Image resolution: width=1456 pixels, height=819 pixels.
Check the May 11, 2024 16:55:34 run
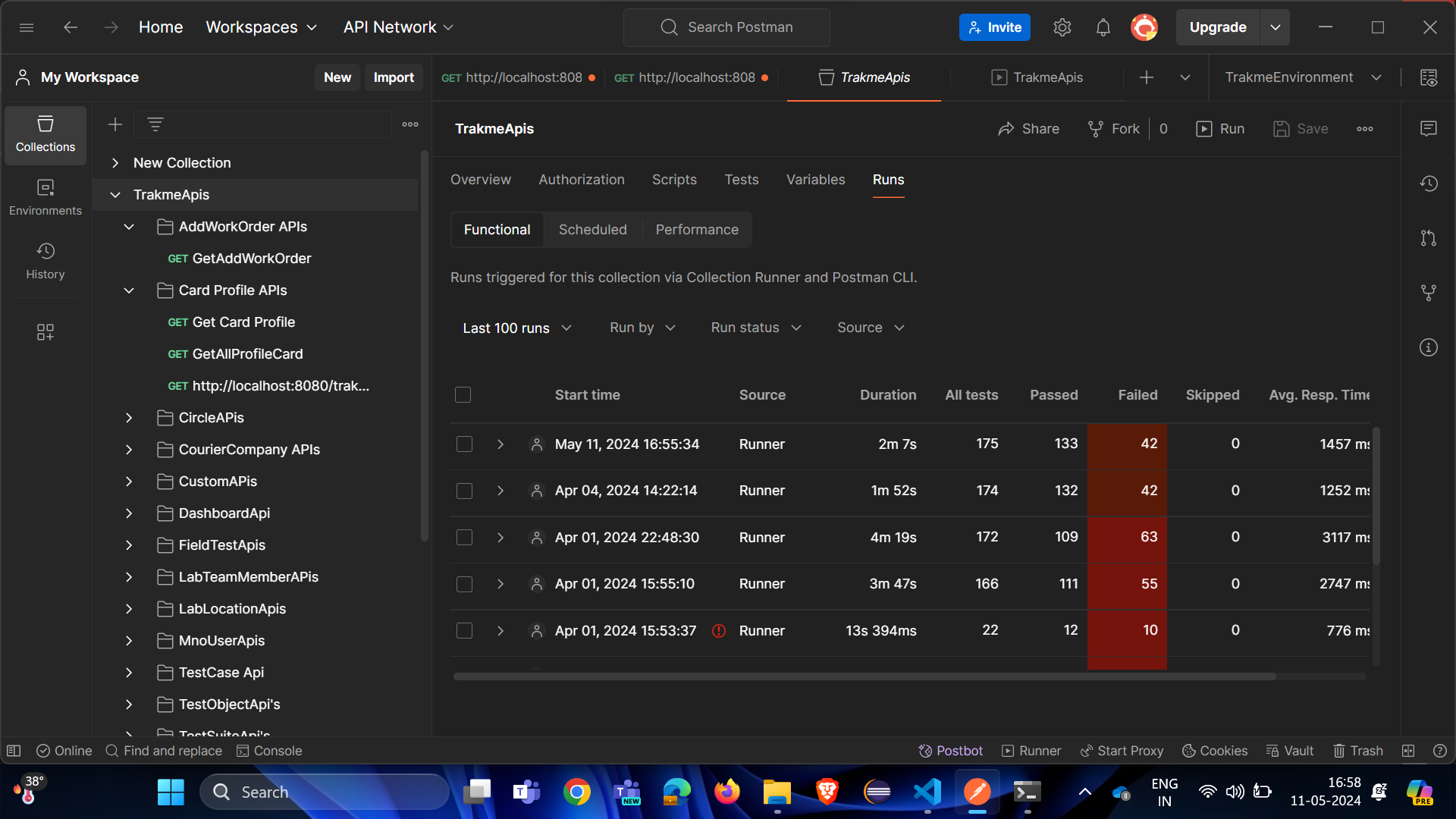465,444
